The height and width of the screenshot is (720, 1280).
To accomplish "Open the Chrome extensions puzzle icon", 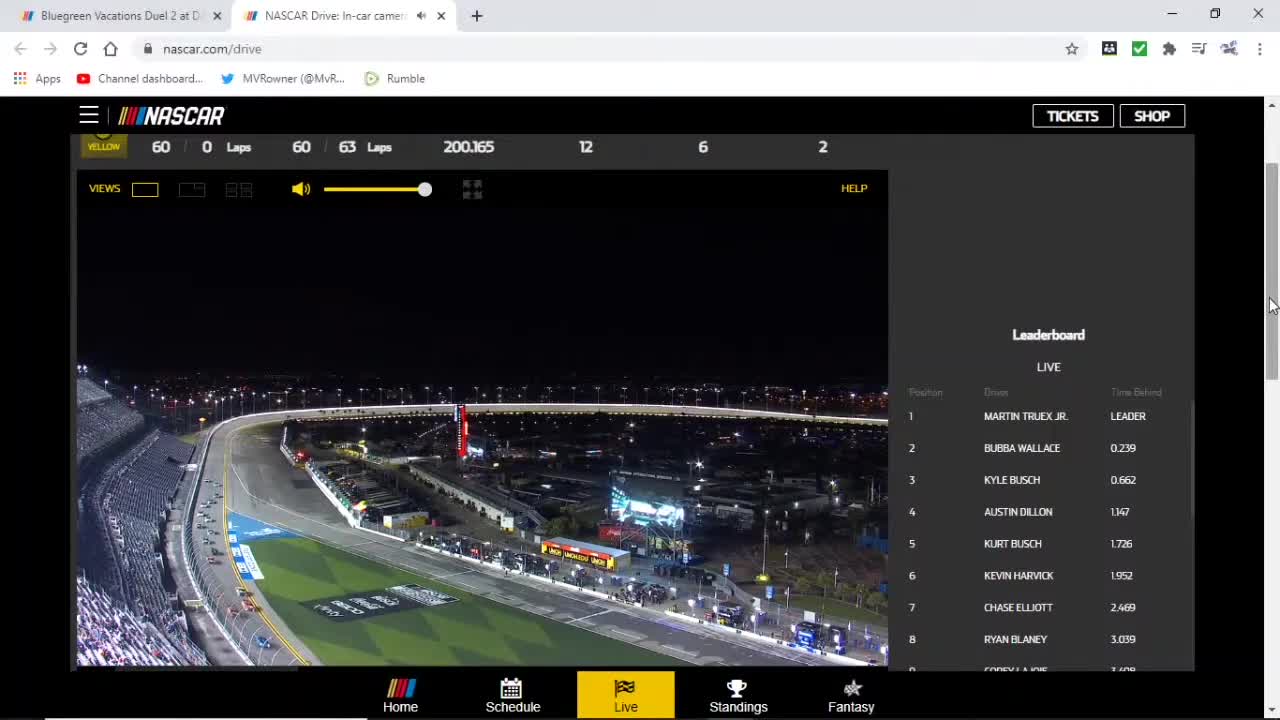I will [x=1169, y=49].
